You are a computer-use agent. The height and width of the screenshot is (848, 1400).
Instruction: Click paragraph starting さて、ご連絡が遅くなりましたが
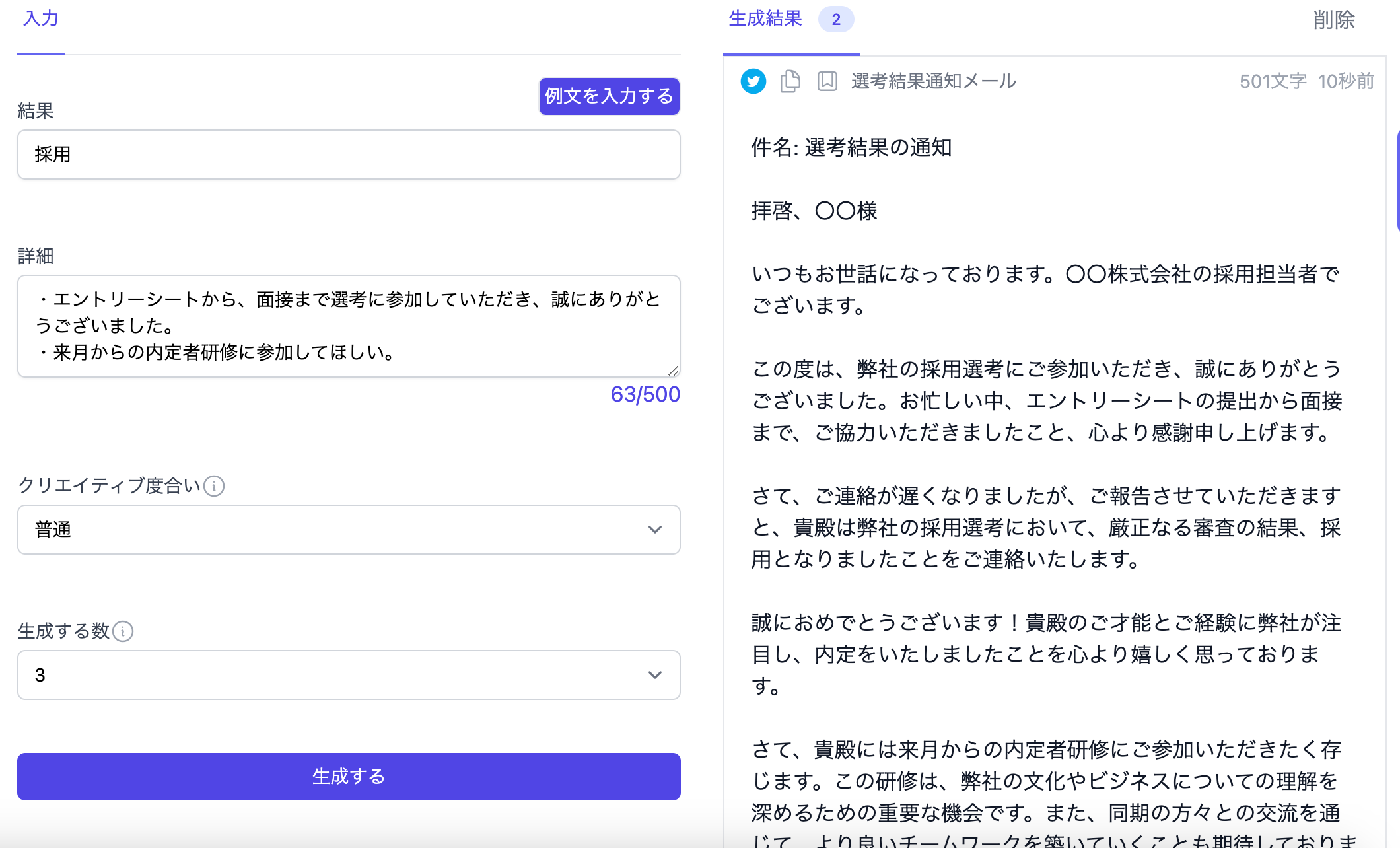click(x=1046, y=528)
